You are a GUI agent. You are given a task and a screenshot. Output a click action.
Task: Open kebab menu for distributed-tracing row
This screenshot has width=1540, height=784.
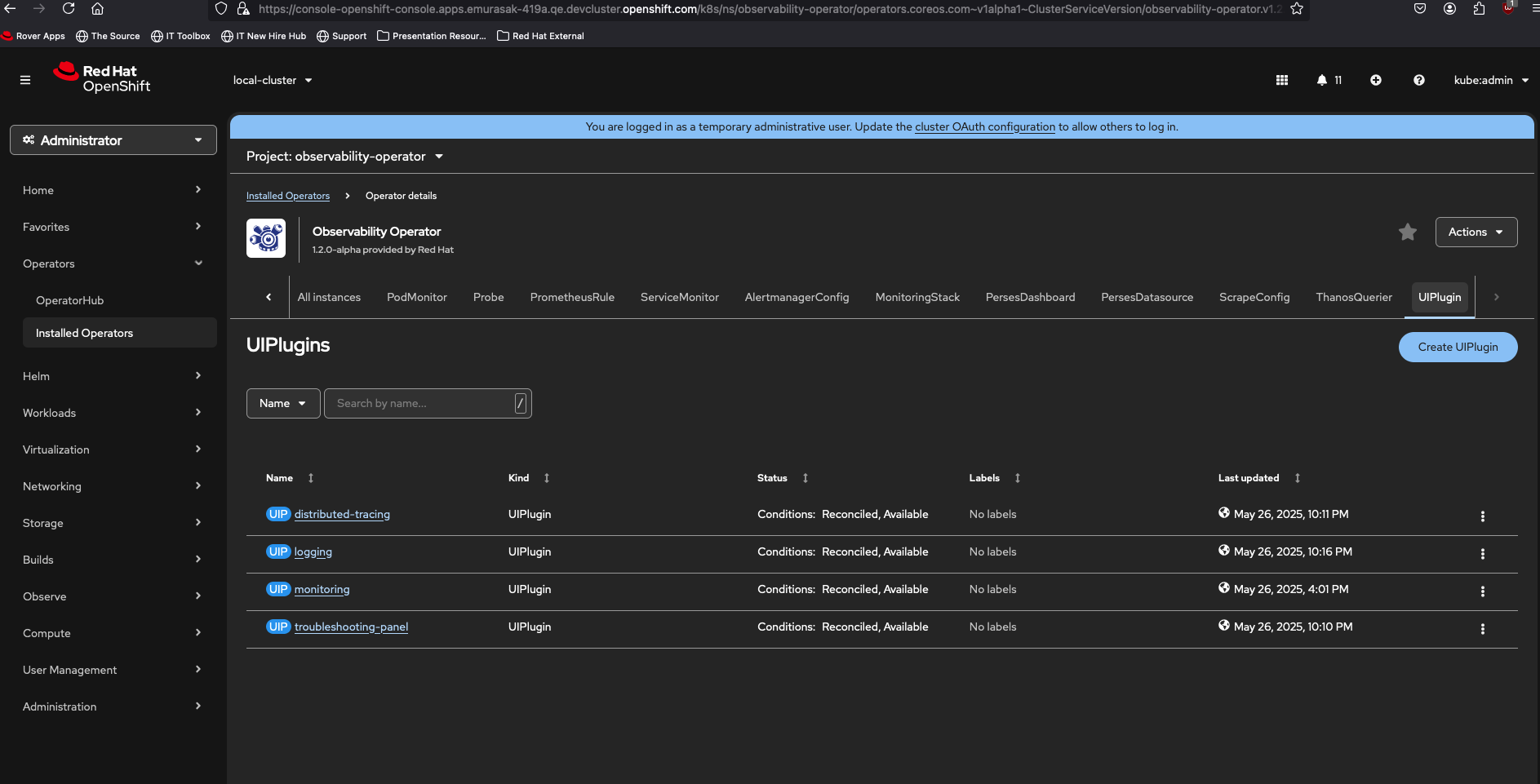(x=1482, y=516)
